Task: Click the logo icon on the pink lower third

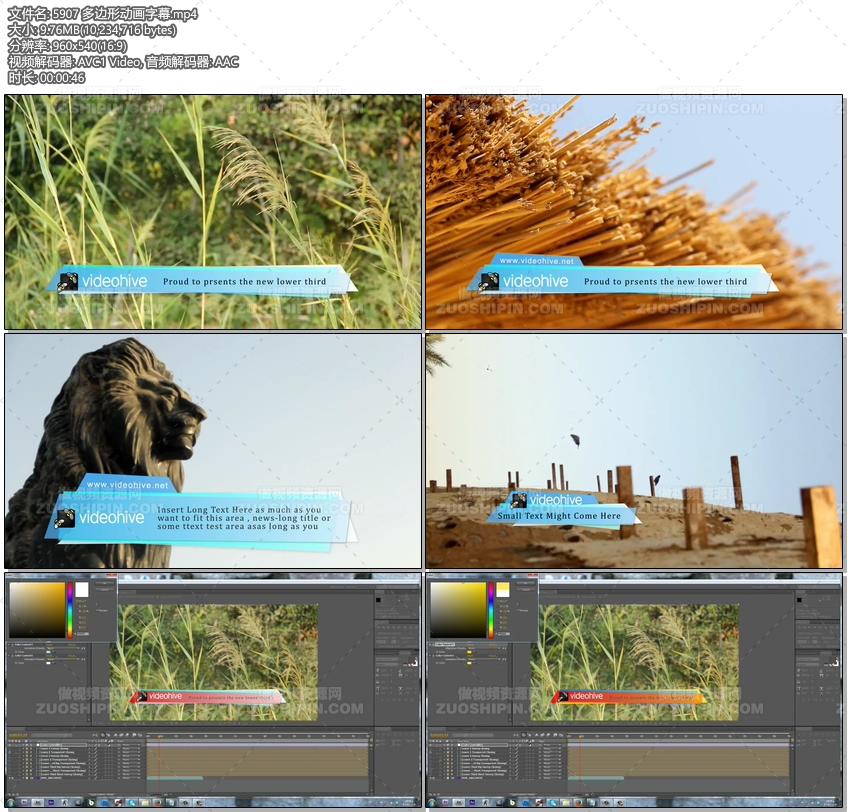Action: 142,696
